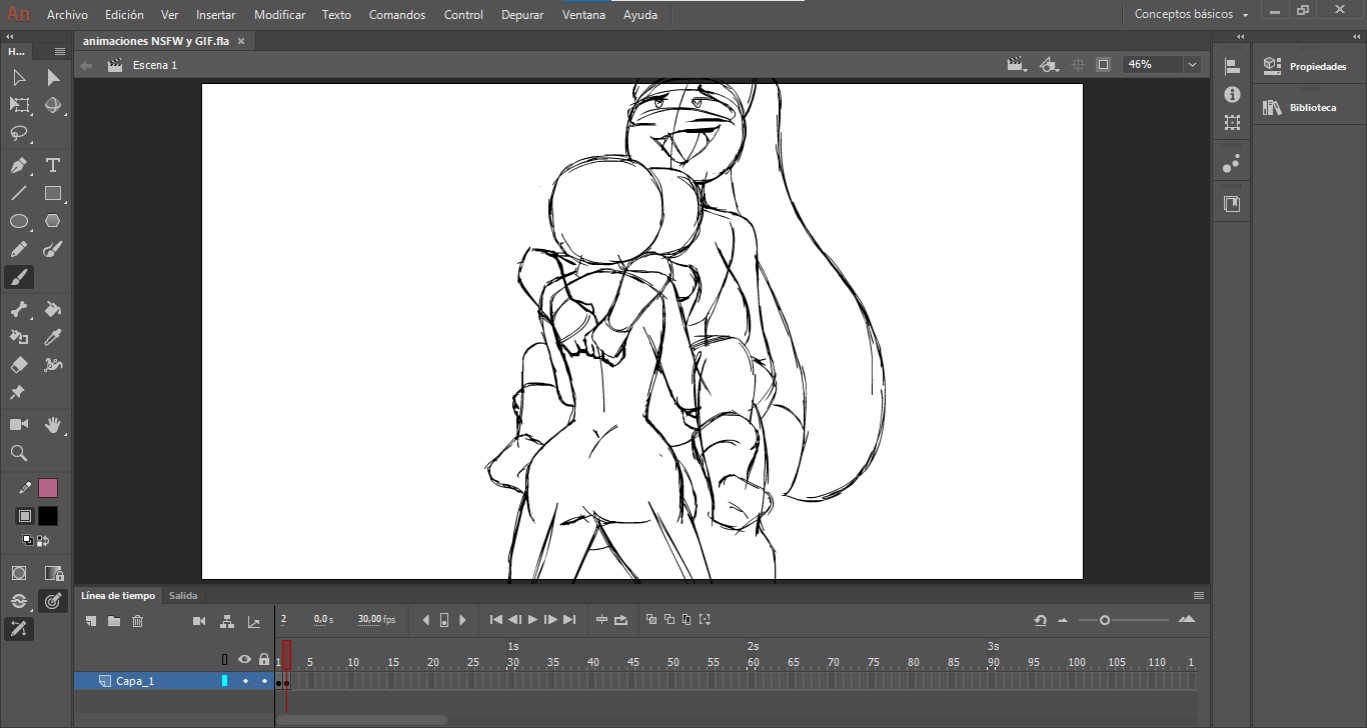This screenshot has height=728, width=1367.
Task: Select the Paint Bucket tool
Action: click(53, 309)
